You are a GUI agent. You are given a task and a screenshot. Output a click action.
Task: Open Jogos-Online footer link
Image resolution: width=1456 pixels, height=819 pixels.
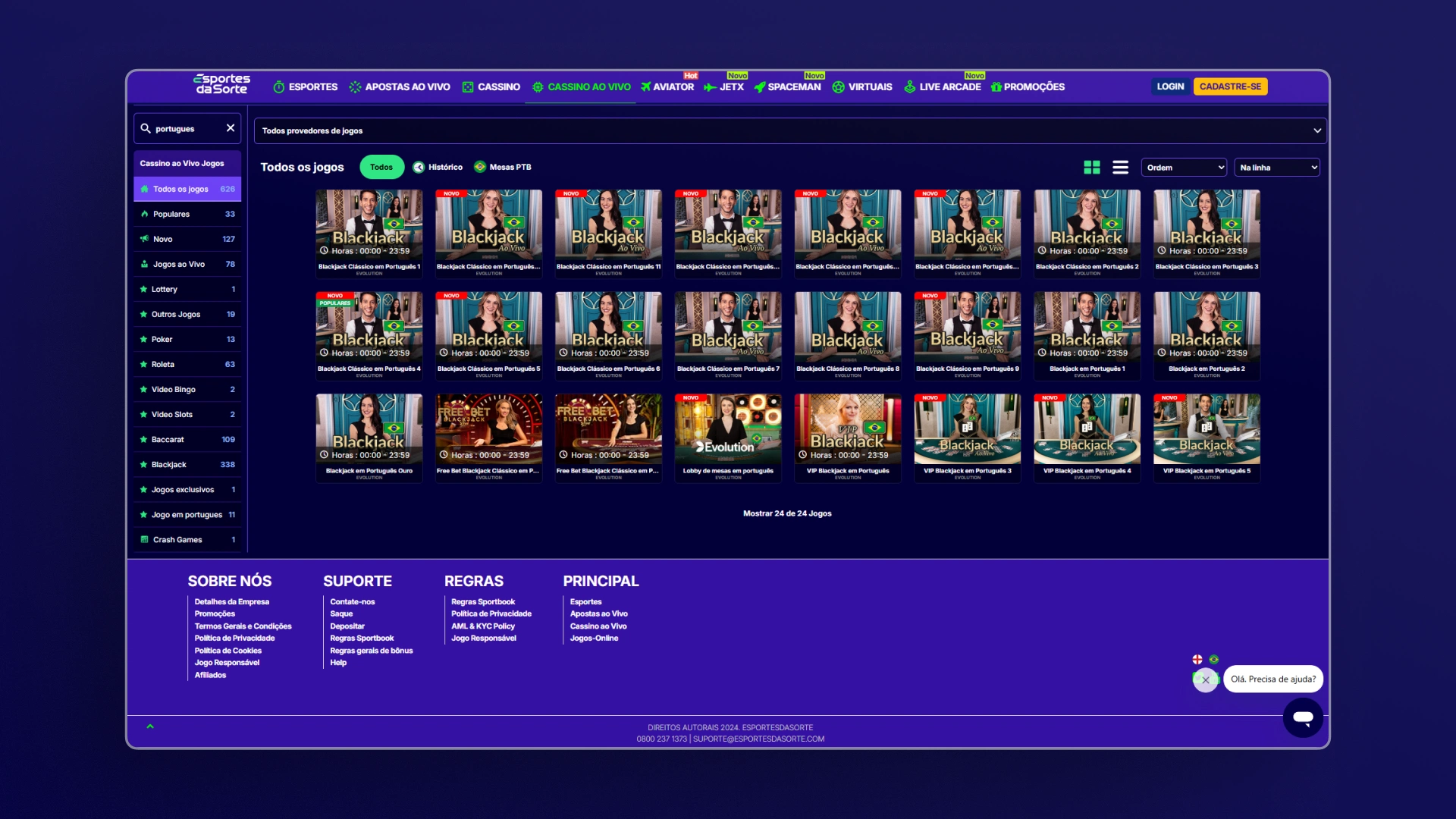coord(594,639)
